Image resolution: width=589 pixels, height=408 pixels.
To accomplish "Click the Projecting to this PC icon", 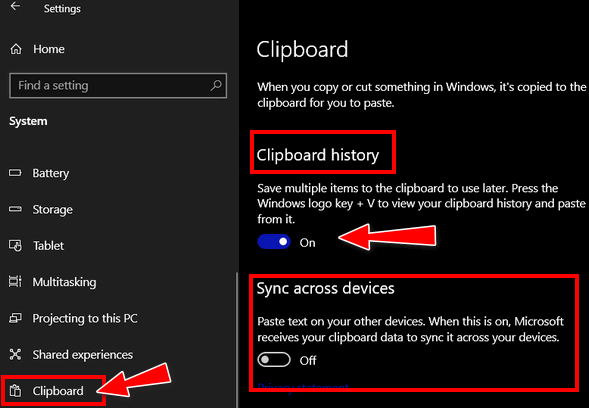I will point(15,318).
